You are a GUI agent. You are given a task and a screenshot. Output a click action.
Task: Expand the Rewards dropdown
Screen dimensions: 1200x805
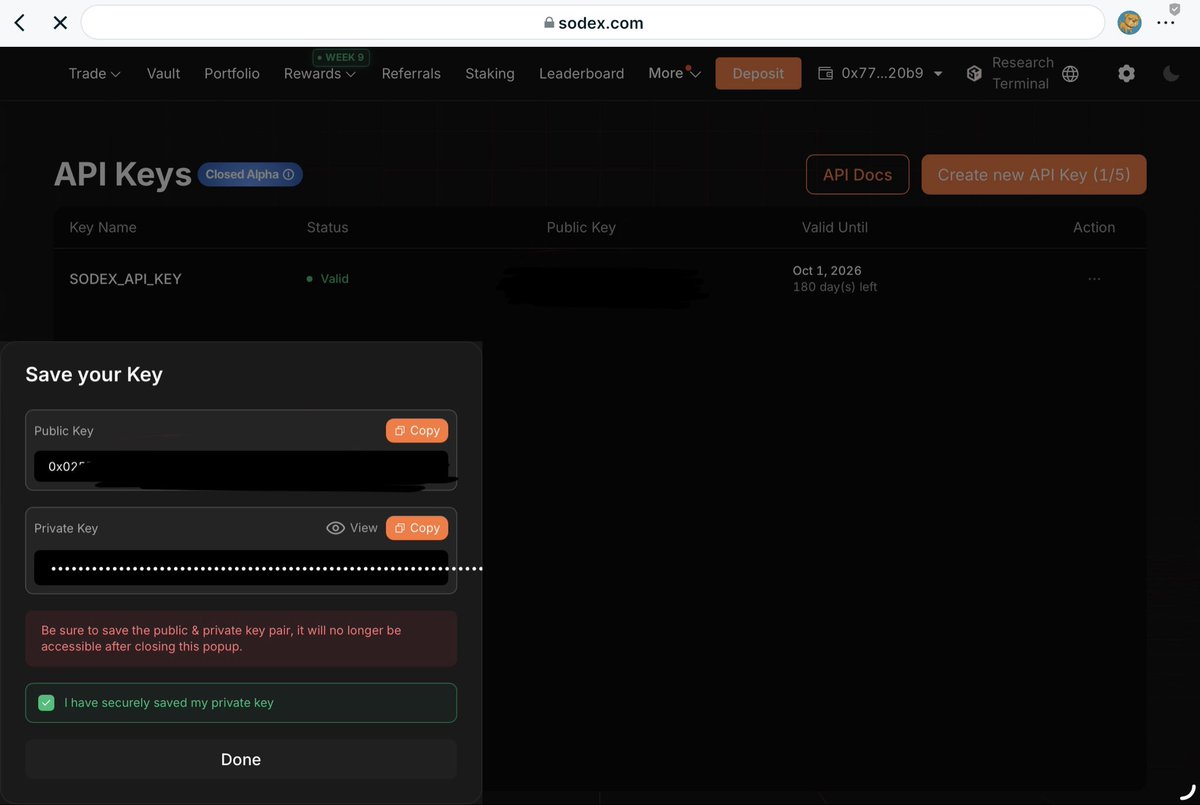coord(320,73)
